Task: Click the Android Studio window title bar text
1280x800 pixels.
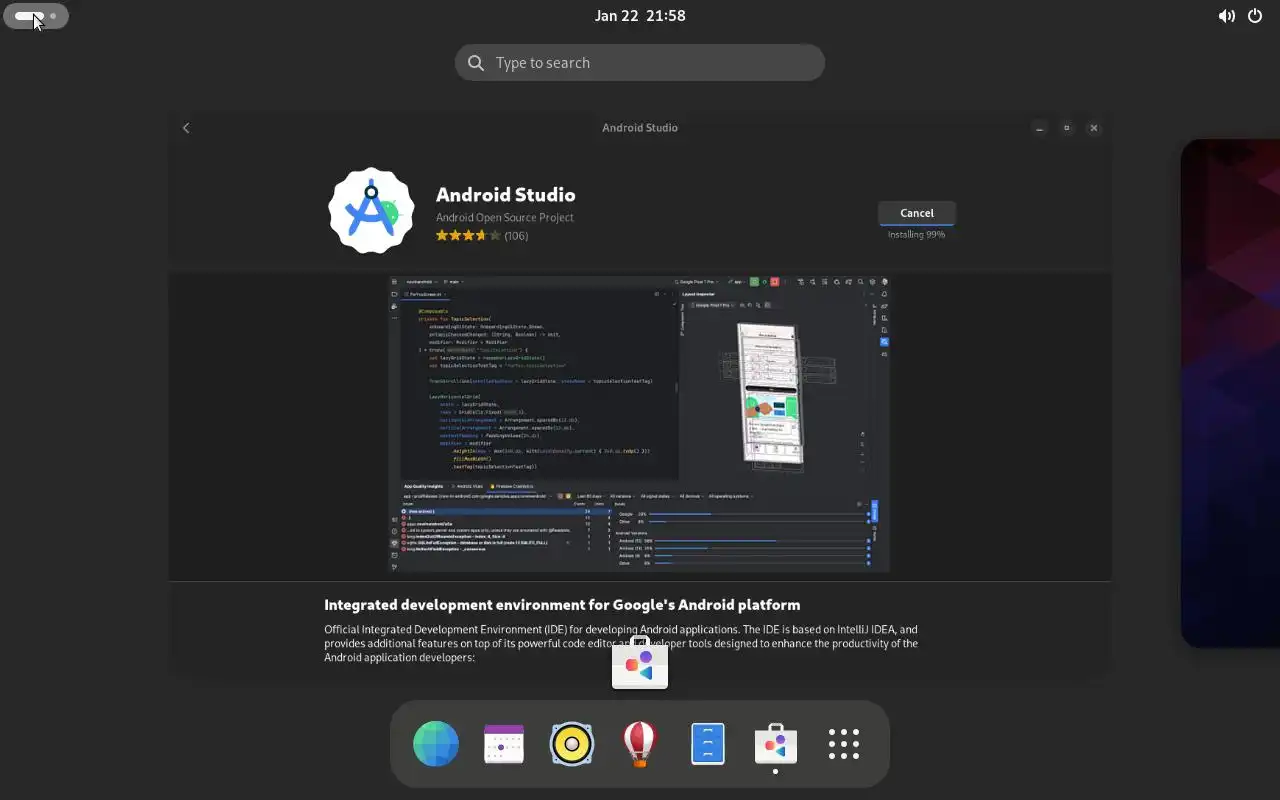Action: coord(640,128)
